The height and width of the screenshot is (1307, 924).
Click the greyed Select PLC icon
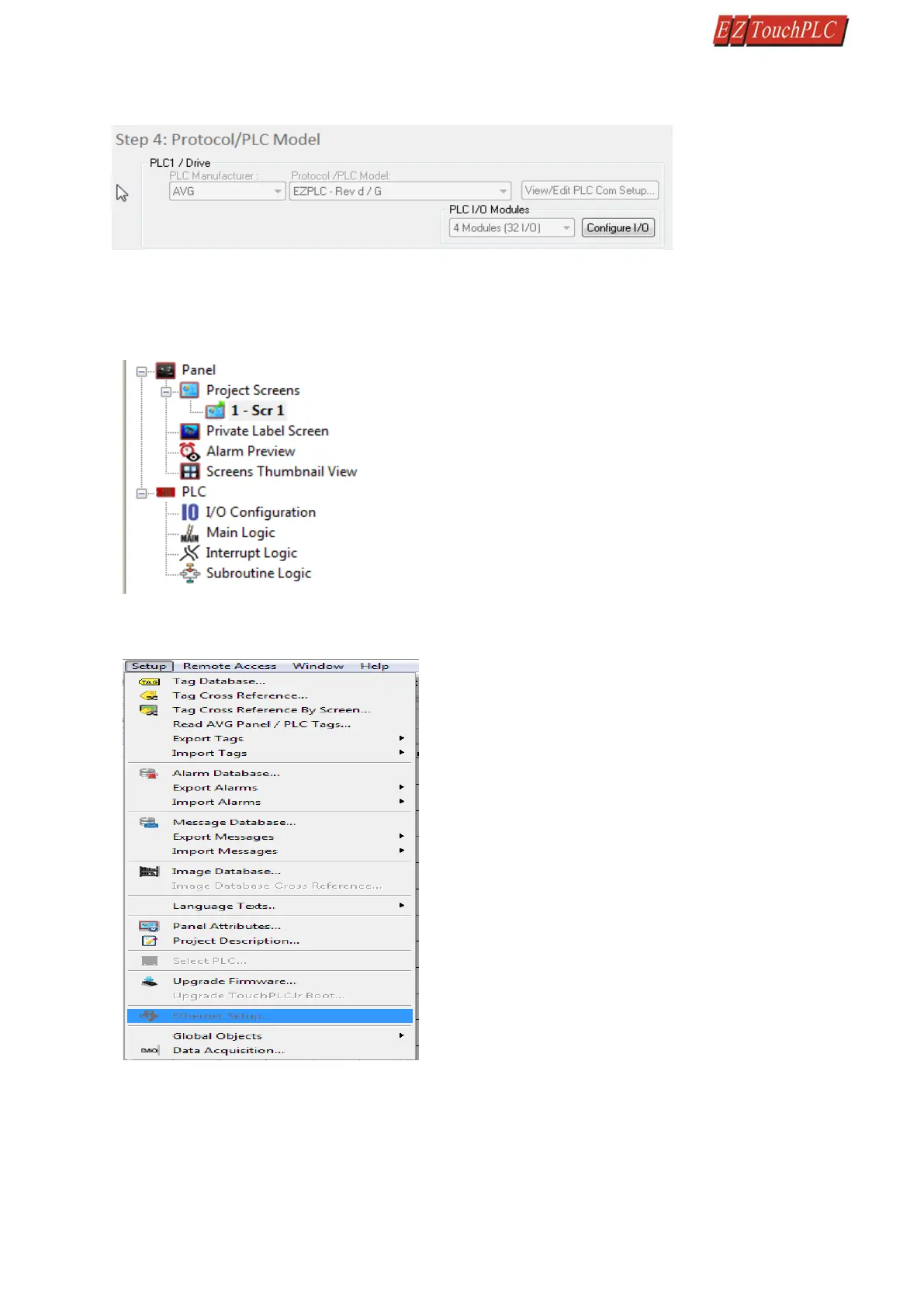coord(149,961)
